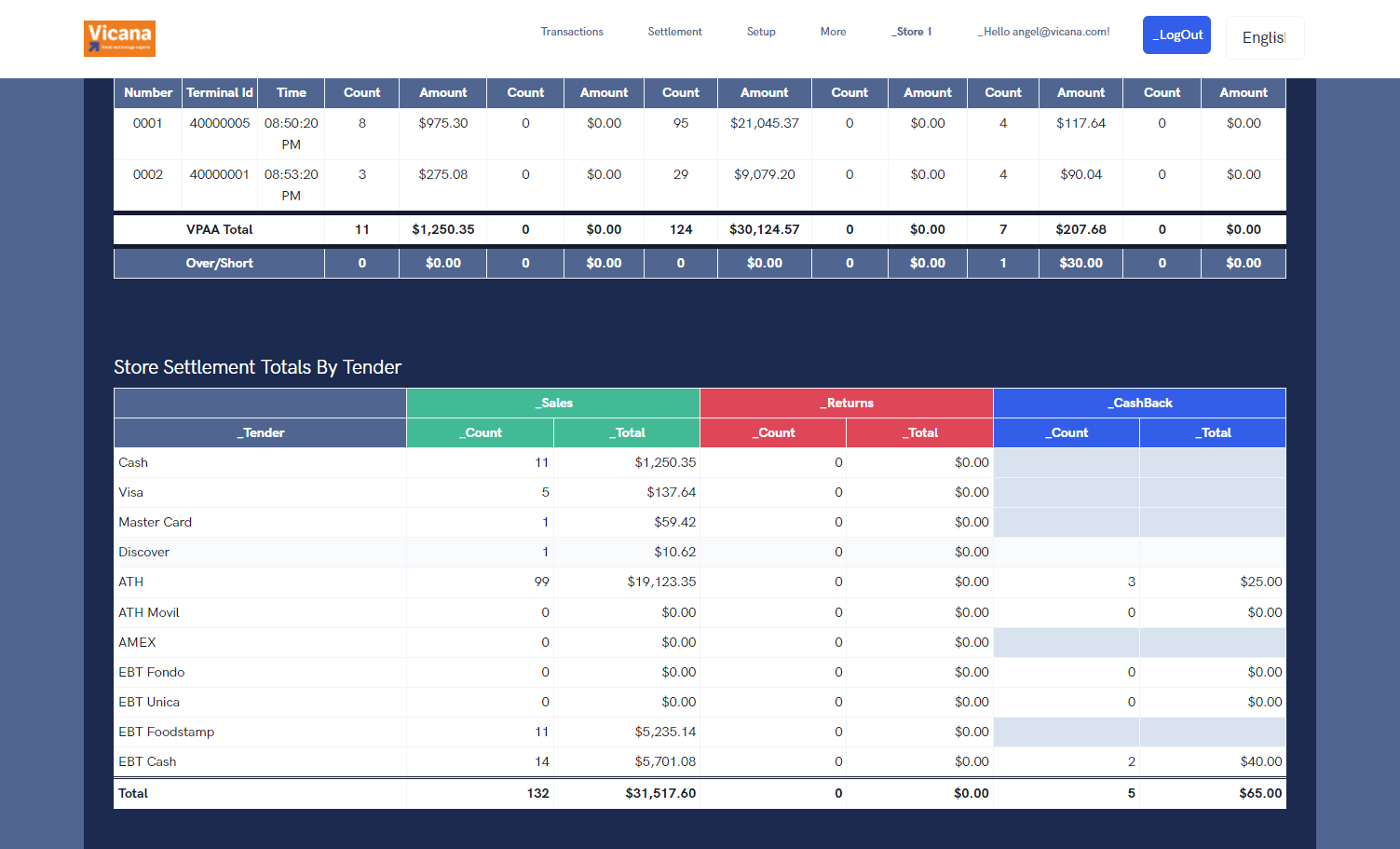Click the $137.64 Visa sales total

(672, 492)
